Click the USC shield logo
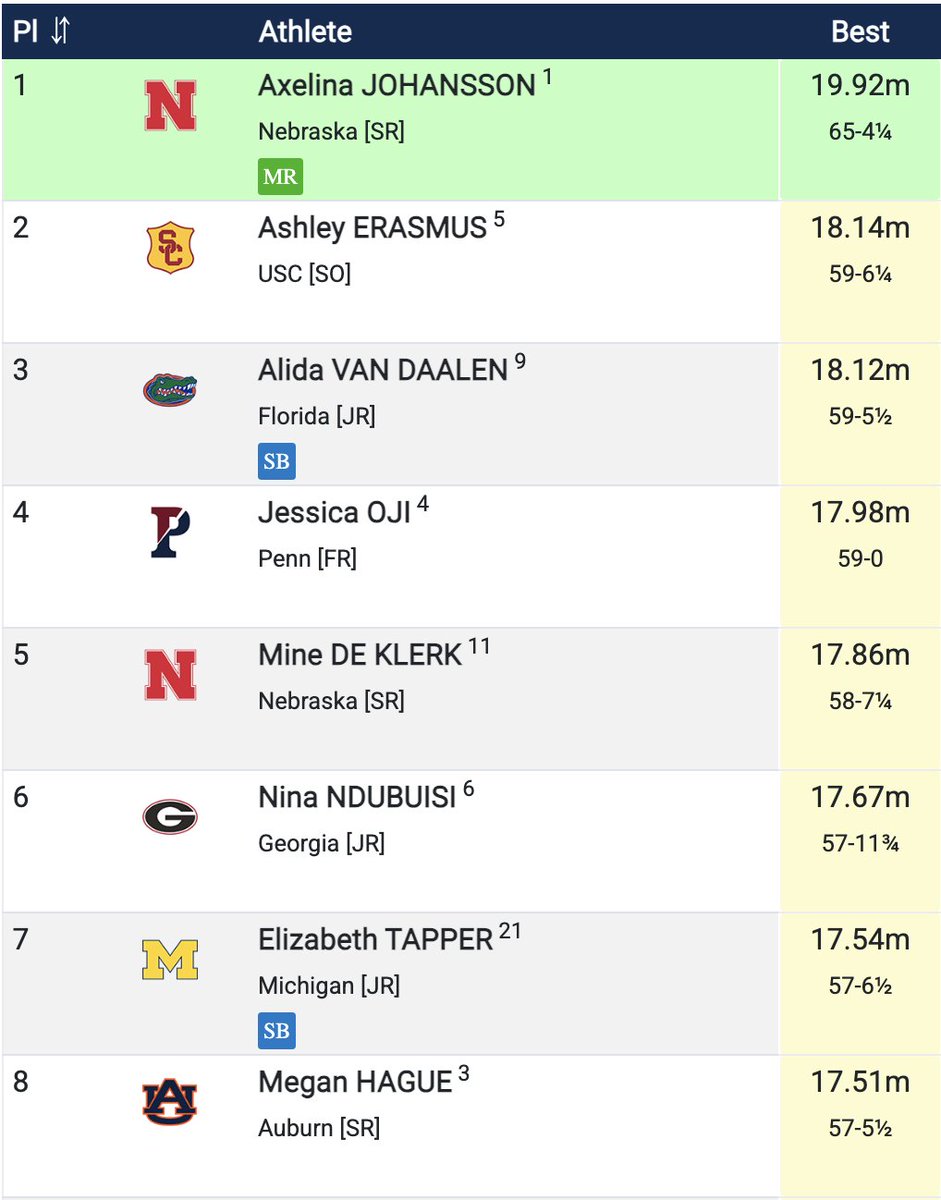Screen dimensions: 941x1200 [x=170, y=248]
